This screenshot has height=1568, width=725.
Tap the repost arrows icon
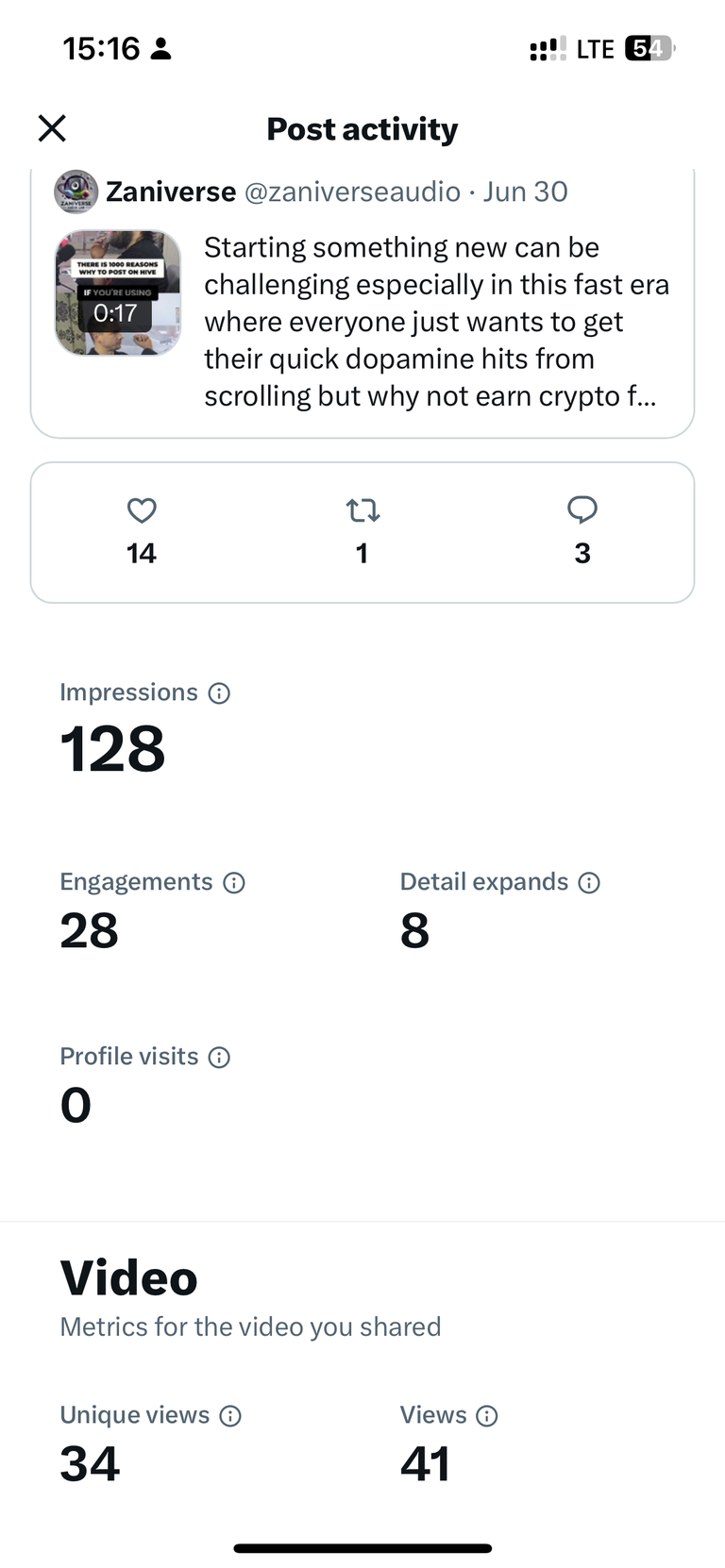[362, 510]
